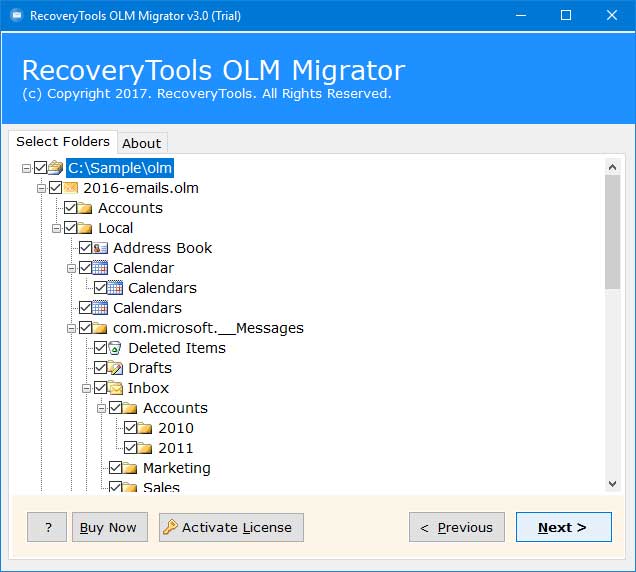The height and width of the screenshot is (572, 636).
Task: Click the scrollbar down arrow
Action: tap(612, 484)
